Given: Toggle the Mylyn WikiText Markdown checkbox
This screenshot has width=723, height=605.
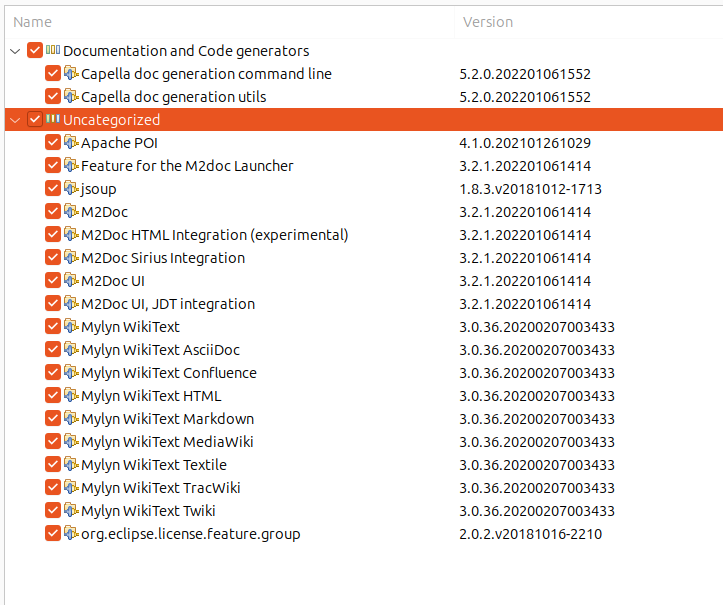Looking at the screenshot, I should [53, 418].
